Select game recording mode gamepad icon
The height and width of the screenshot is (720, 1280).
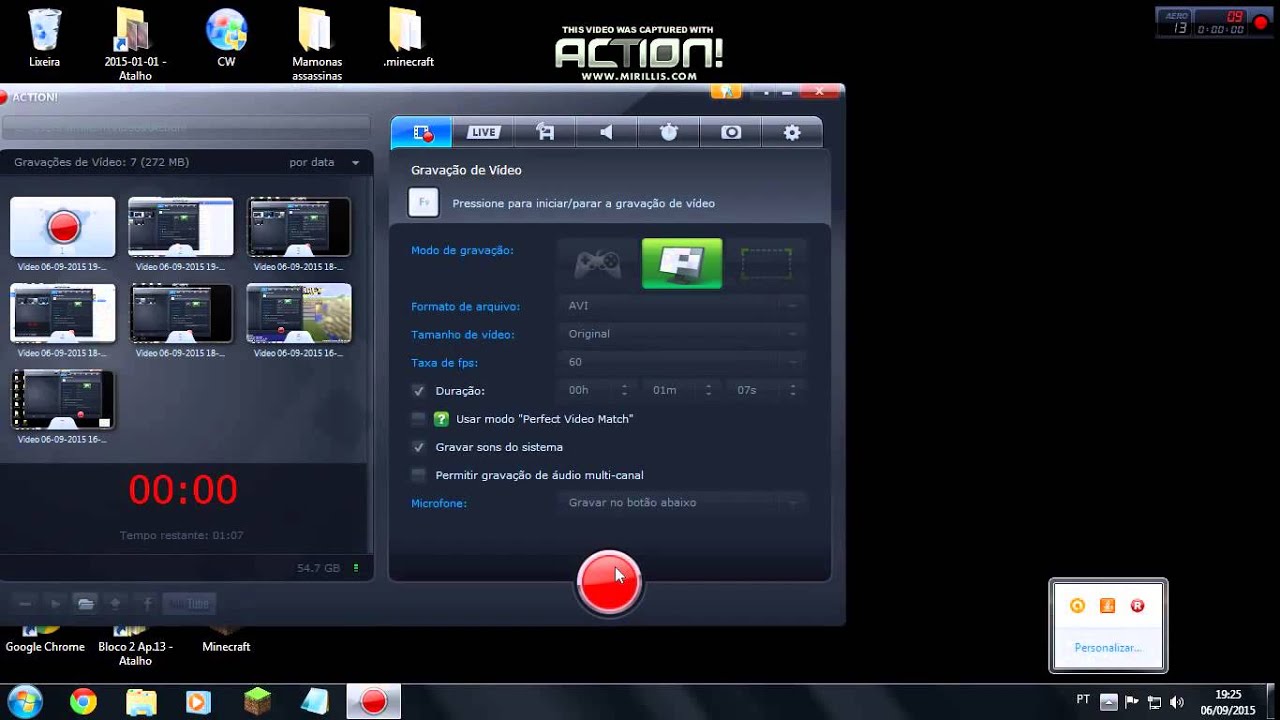coord(597,263)
